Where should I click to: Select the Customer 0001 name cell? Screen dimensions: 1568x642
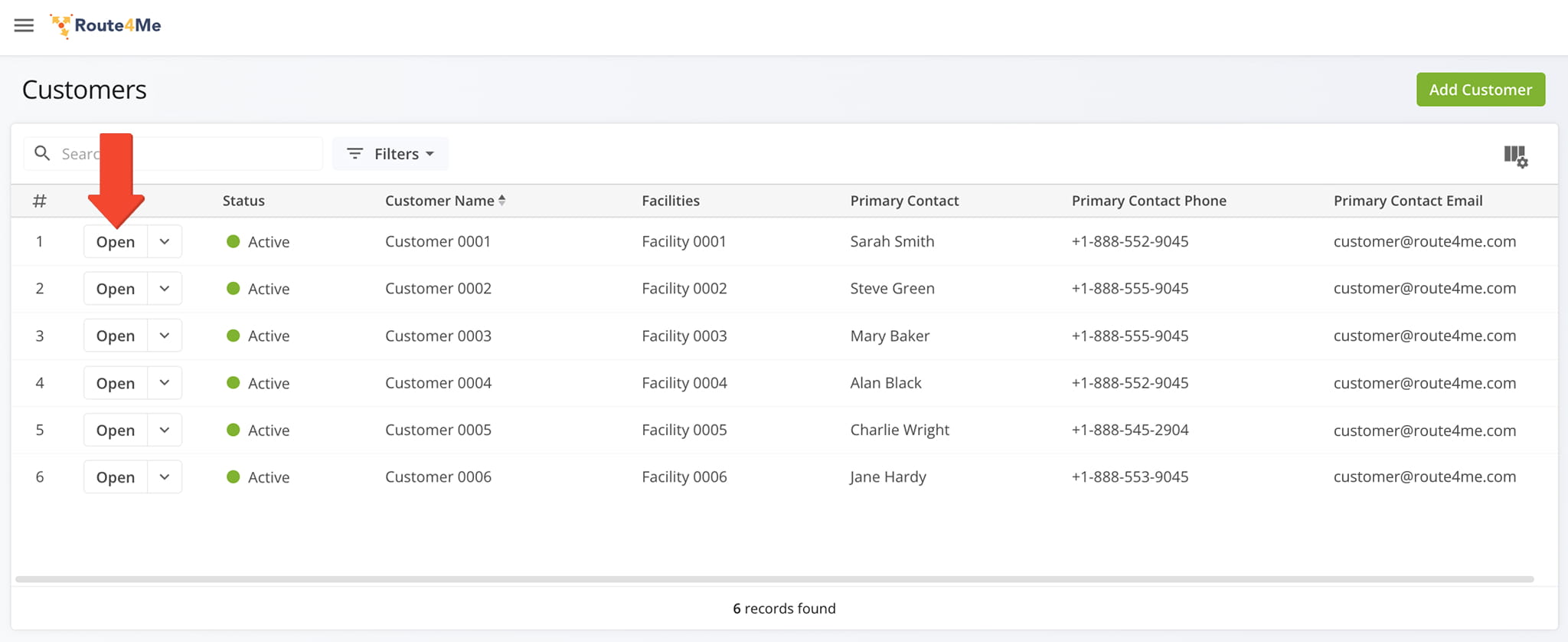438,241
